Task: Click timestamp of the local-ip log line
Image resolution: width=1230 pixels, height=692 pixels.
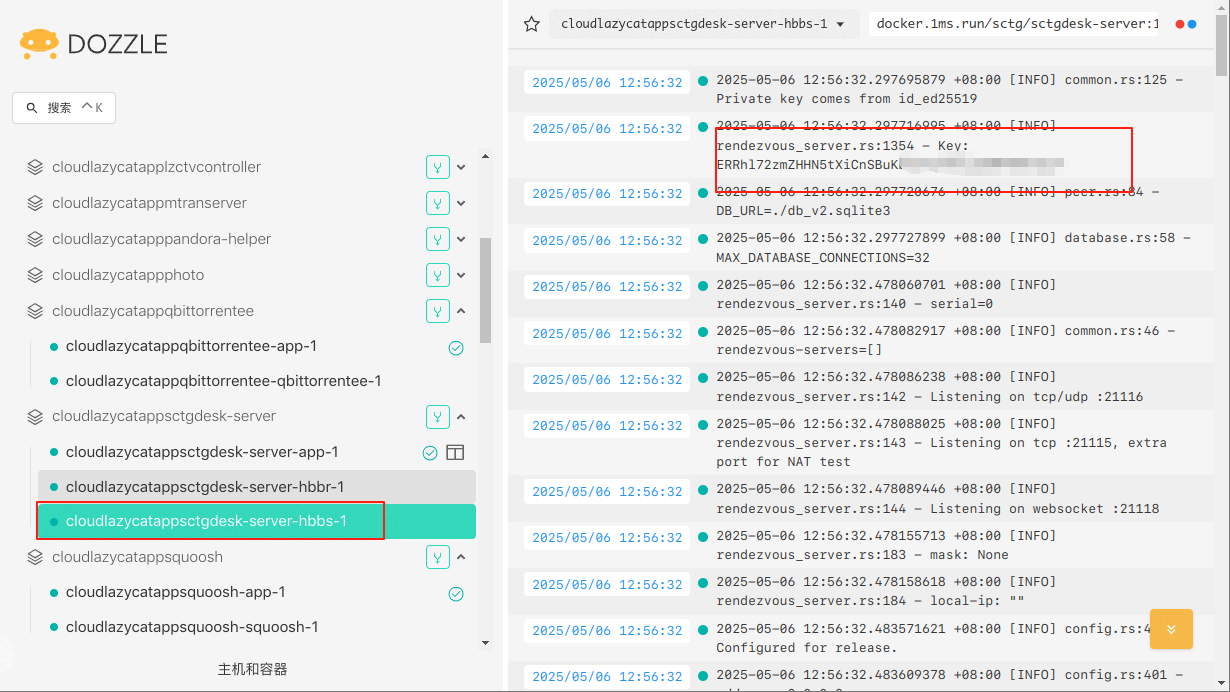Action: click(x=607, y=585)
